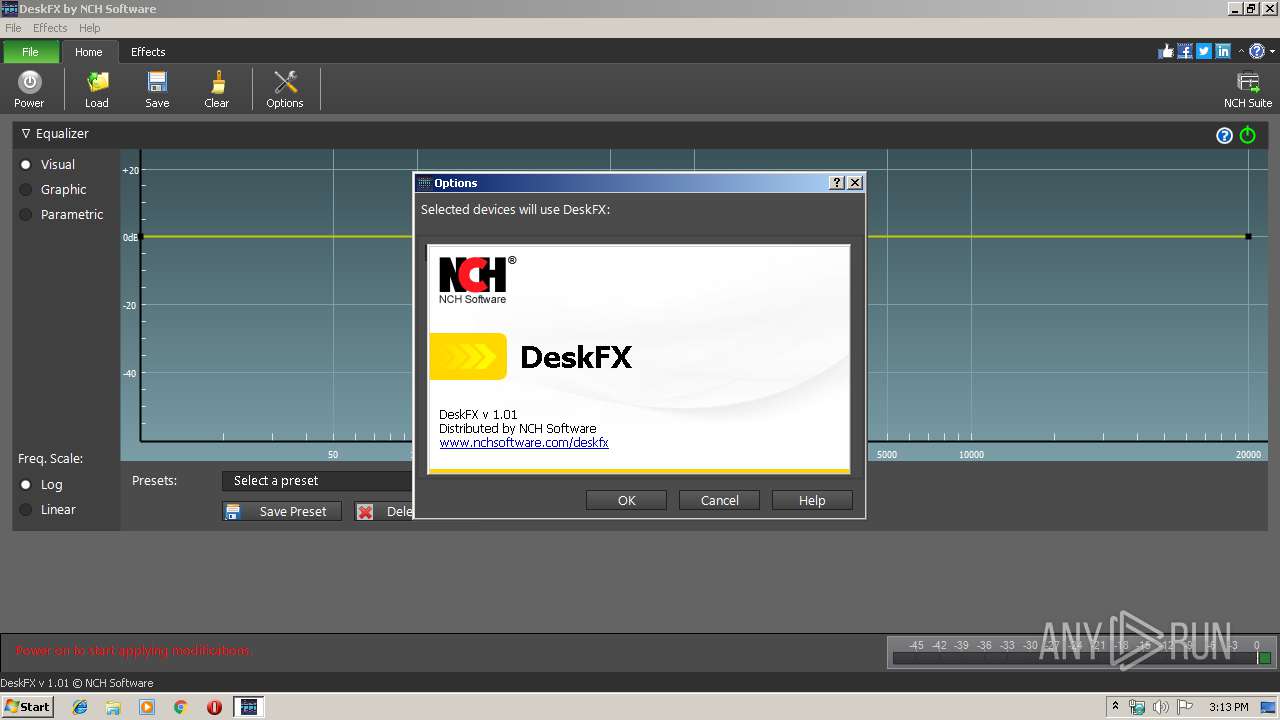The width and height of the screenshot is (1280, 720).
Task: Open the Load toolbar icon
Action: 97,89
